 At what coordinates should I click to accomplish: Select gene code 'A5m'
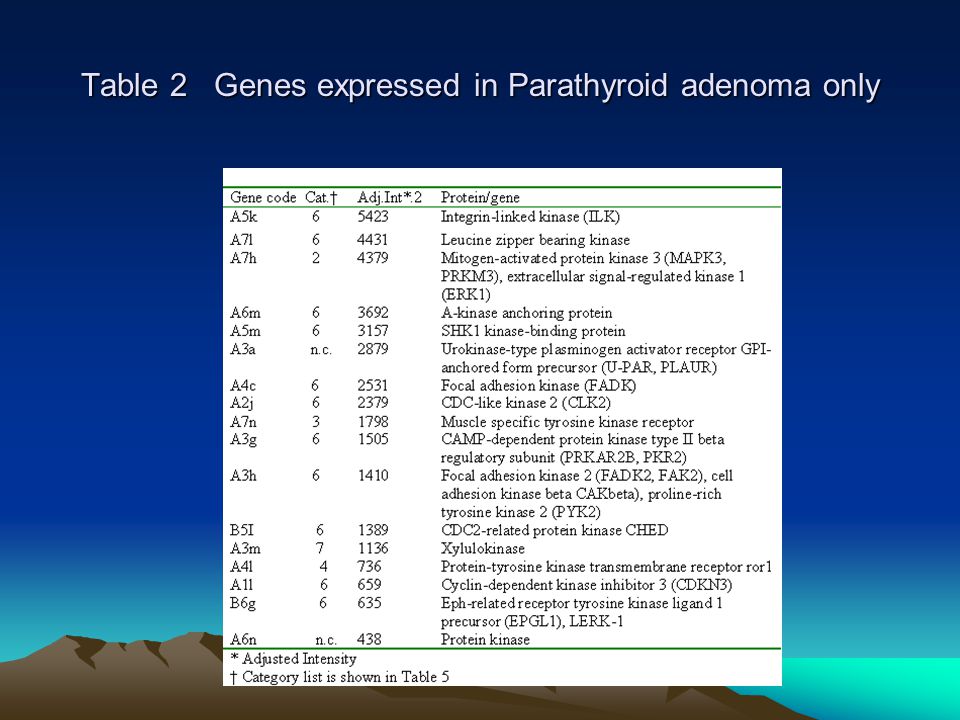pos(246,331)
